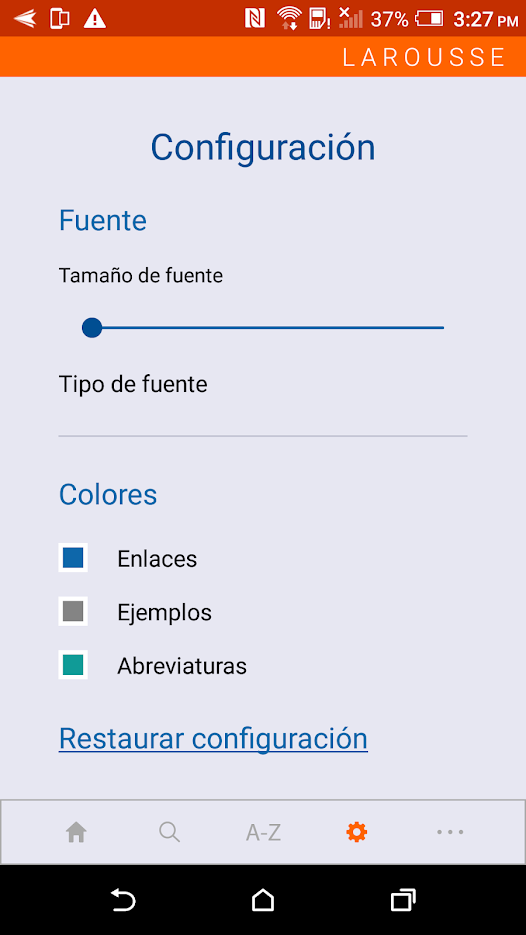Open the A-Z index tab
Viewport: 526px width, 935px height.
[x=263, y=832]
